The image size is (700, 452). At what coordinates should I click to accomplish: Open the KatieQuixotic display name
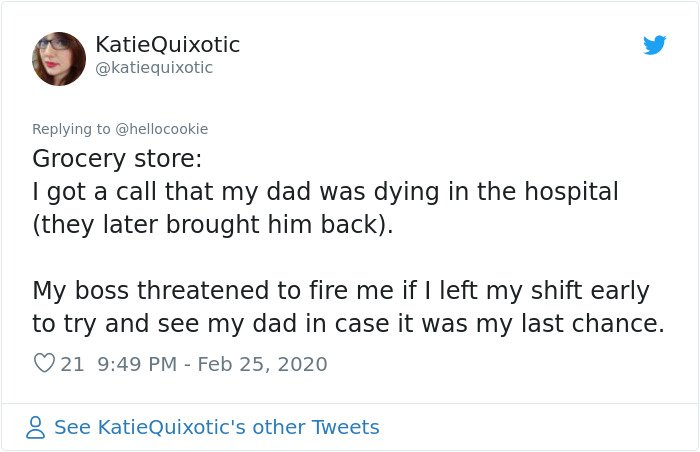point(167,45)
